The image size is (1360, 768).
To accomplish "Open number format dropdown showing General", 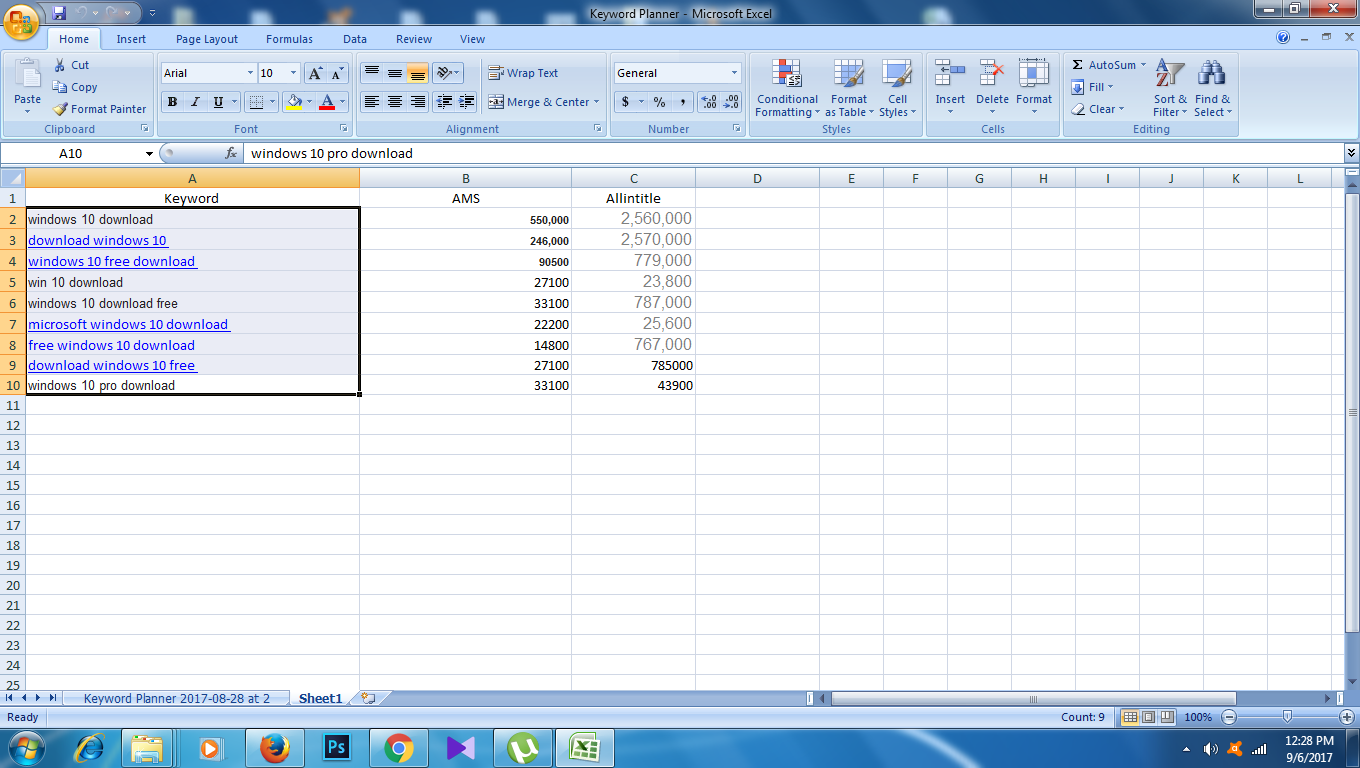I will click(x=734, y=73).
